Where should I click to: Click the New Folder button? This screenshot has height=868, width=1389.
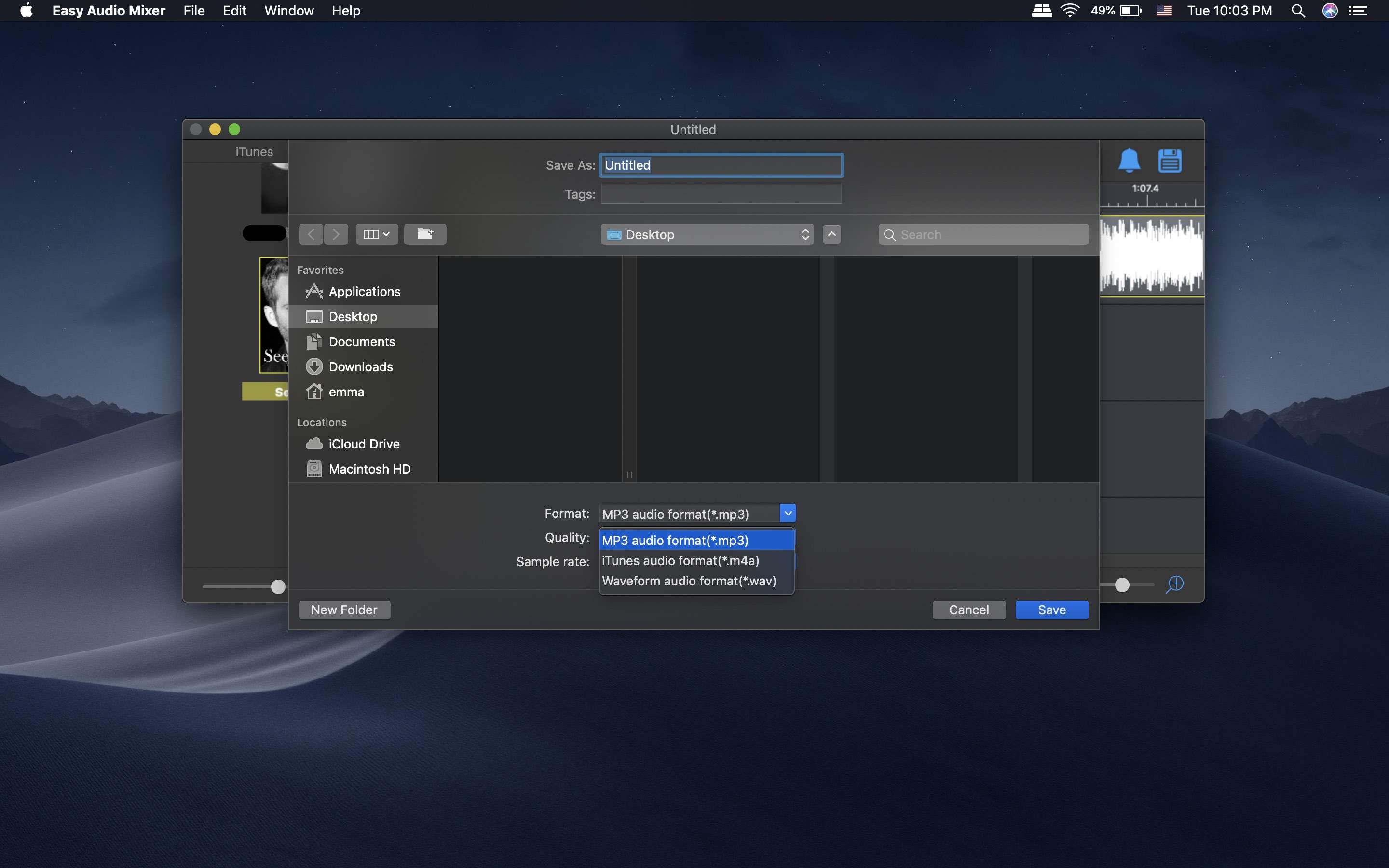(x=344, y=610)
